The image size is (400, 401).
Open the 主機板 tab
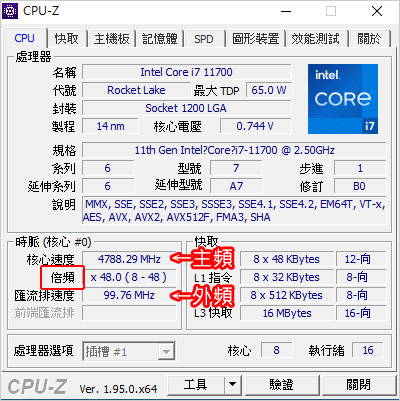111,39
